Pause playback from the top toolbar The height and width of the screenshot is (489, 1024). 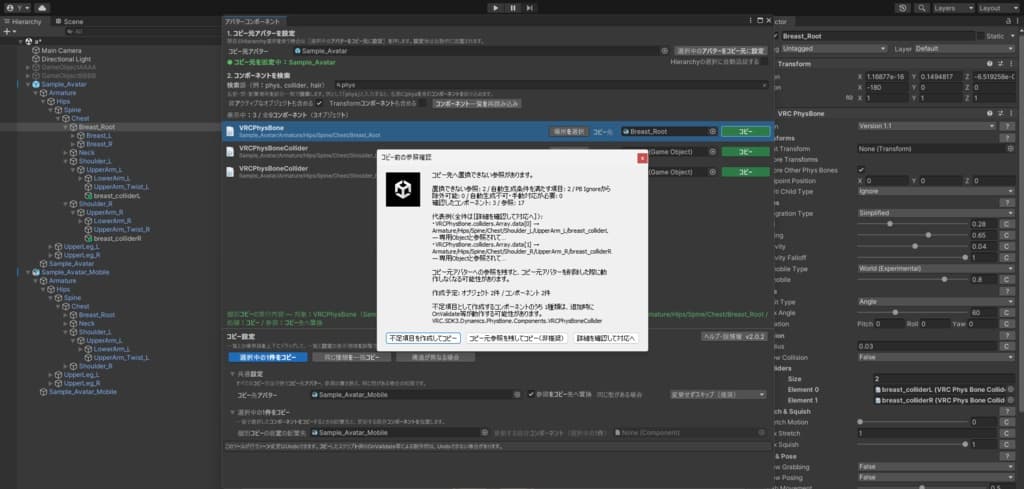[513, 8]
